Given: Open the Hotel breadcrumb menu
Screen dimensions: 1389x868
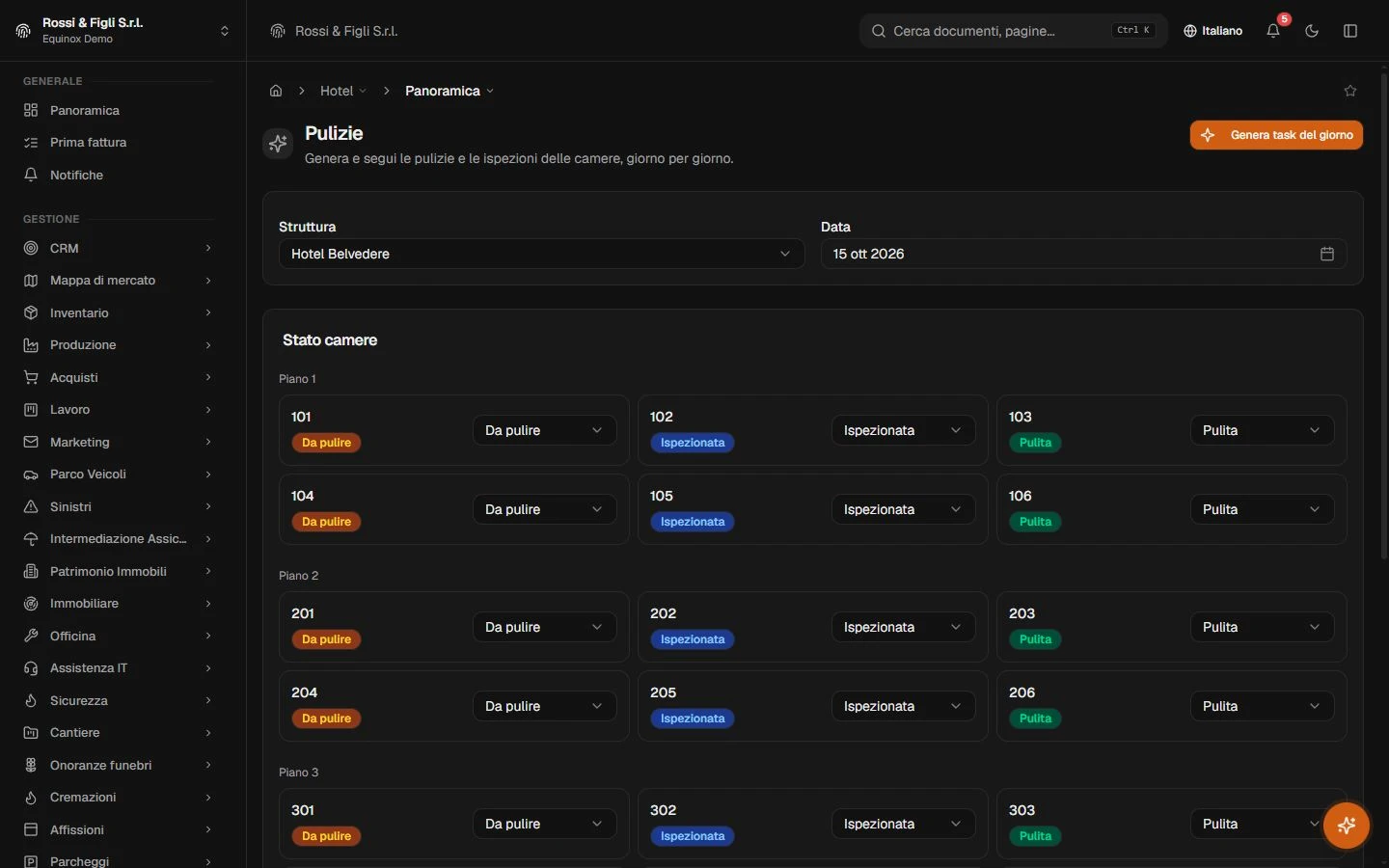Looking at the screenshot, I should coord(343,91).
